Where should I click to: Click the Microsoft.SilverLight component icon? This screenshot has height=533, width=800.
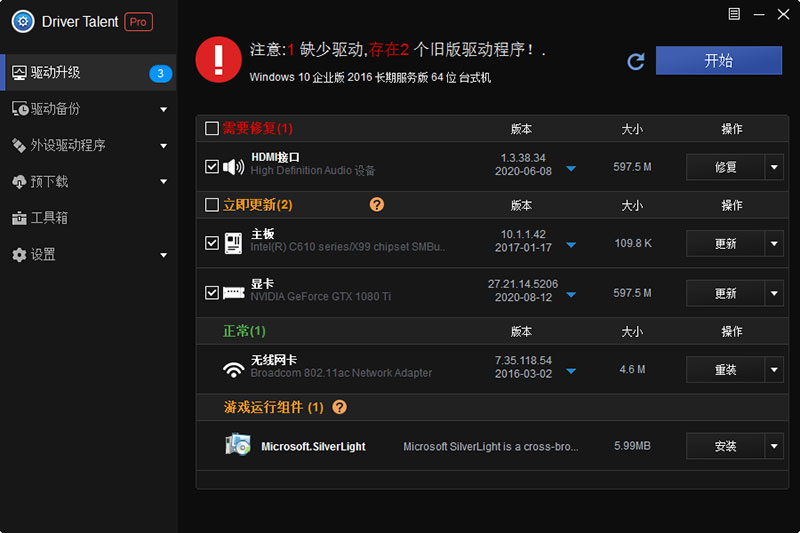[x=238, y=446]
